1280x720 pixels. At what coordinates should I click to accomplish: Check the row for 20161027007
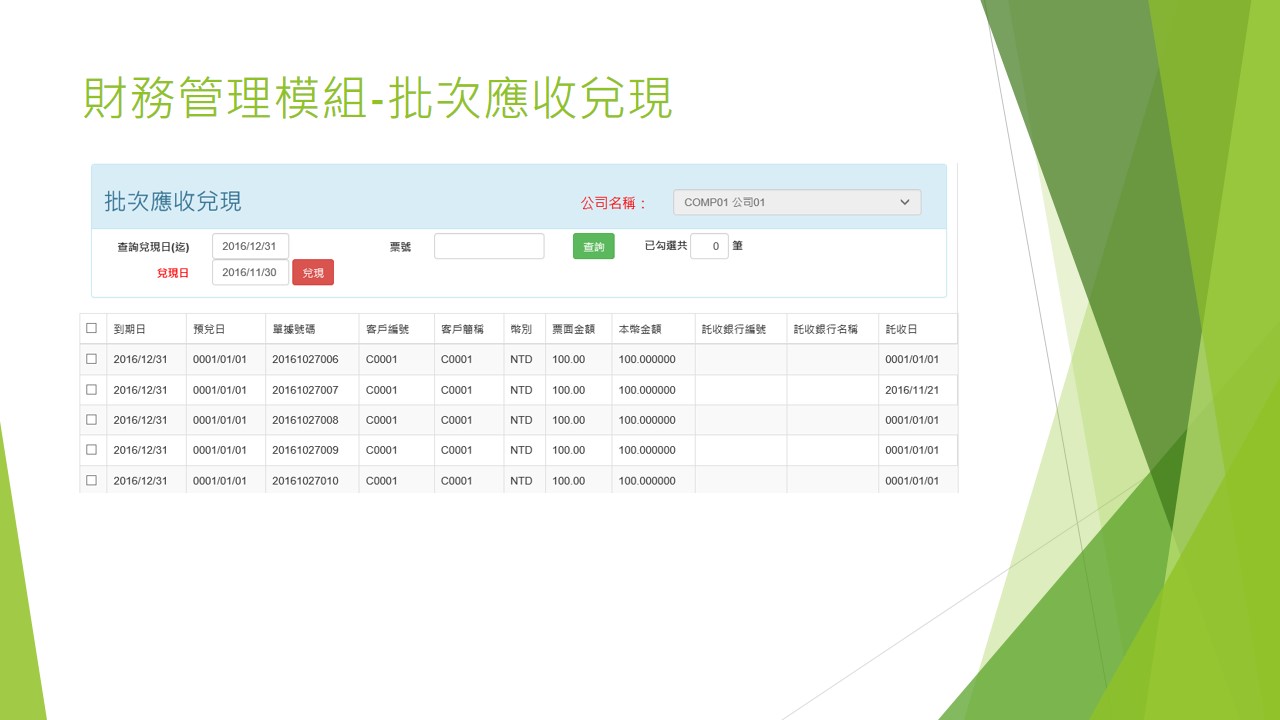tap(92, 389)
